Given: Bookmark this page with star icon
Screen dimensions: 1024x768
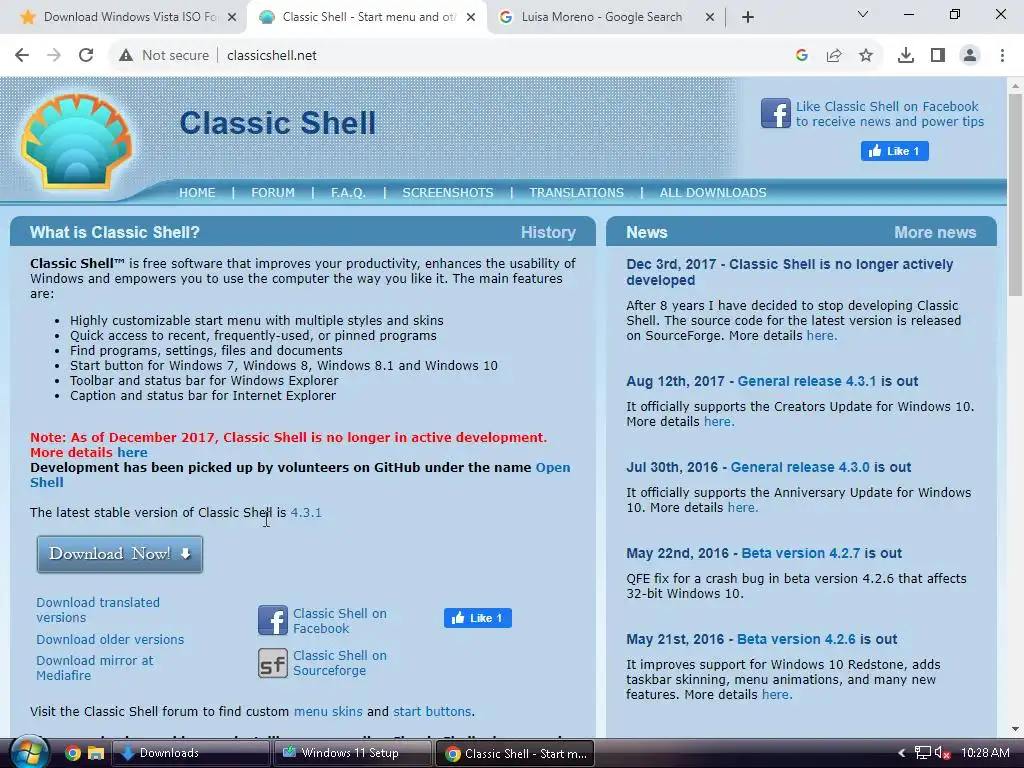Looking at the screenshot, I should (866, 56).
